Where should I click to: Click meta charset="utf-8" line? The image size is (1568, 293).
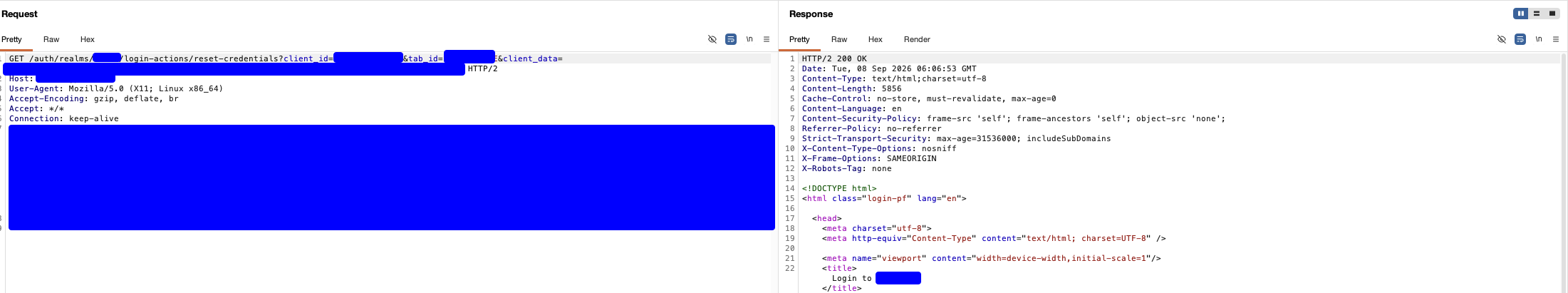coord(876,228)
